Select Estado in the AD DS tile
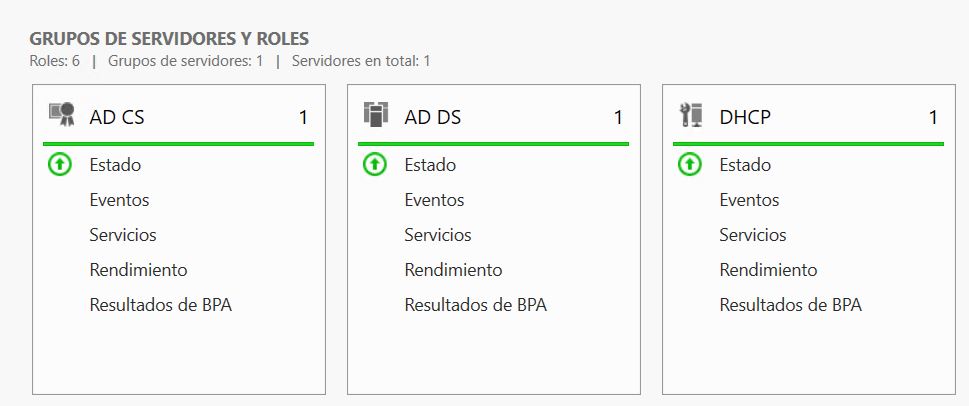Viewport: 969px width, 406px height. pyautogui.click(x=431, y=165)
